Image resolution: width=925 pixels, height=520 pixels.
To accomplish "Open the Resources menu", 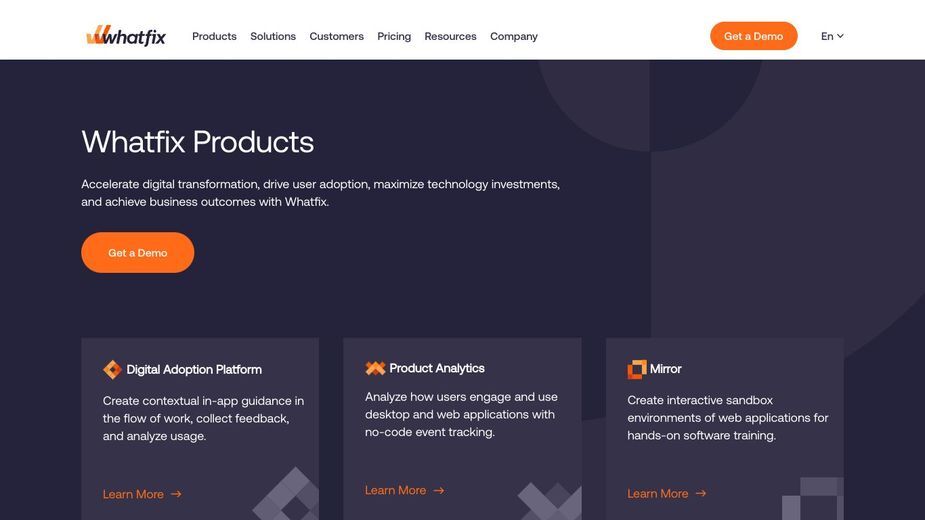I will pyautogui.click(x=450, y=36).
